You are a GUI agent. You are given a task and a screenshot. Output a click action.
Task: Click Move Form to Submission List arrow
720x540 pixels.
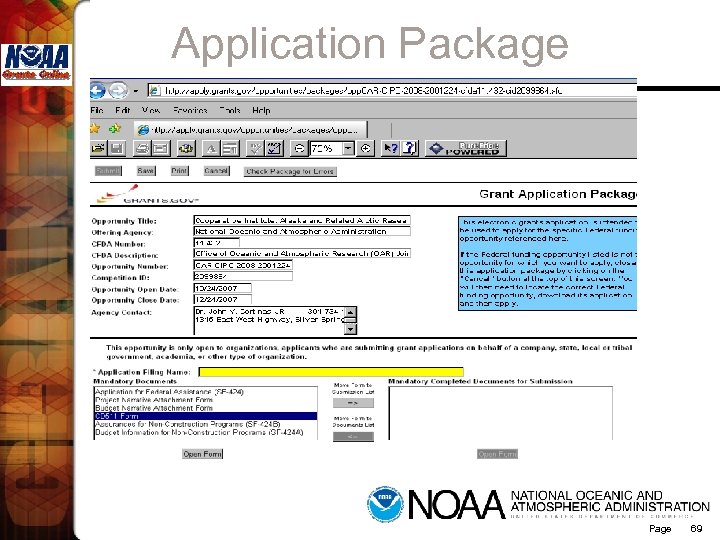[x=353, y=403]
